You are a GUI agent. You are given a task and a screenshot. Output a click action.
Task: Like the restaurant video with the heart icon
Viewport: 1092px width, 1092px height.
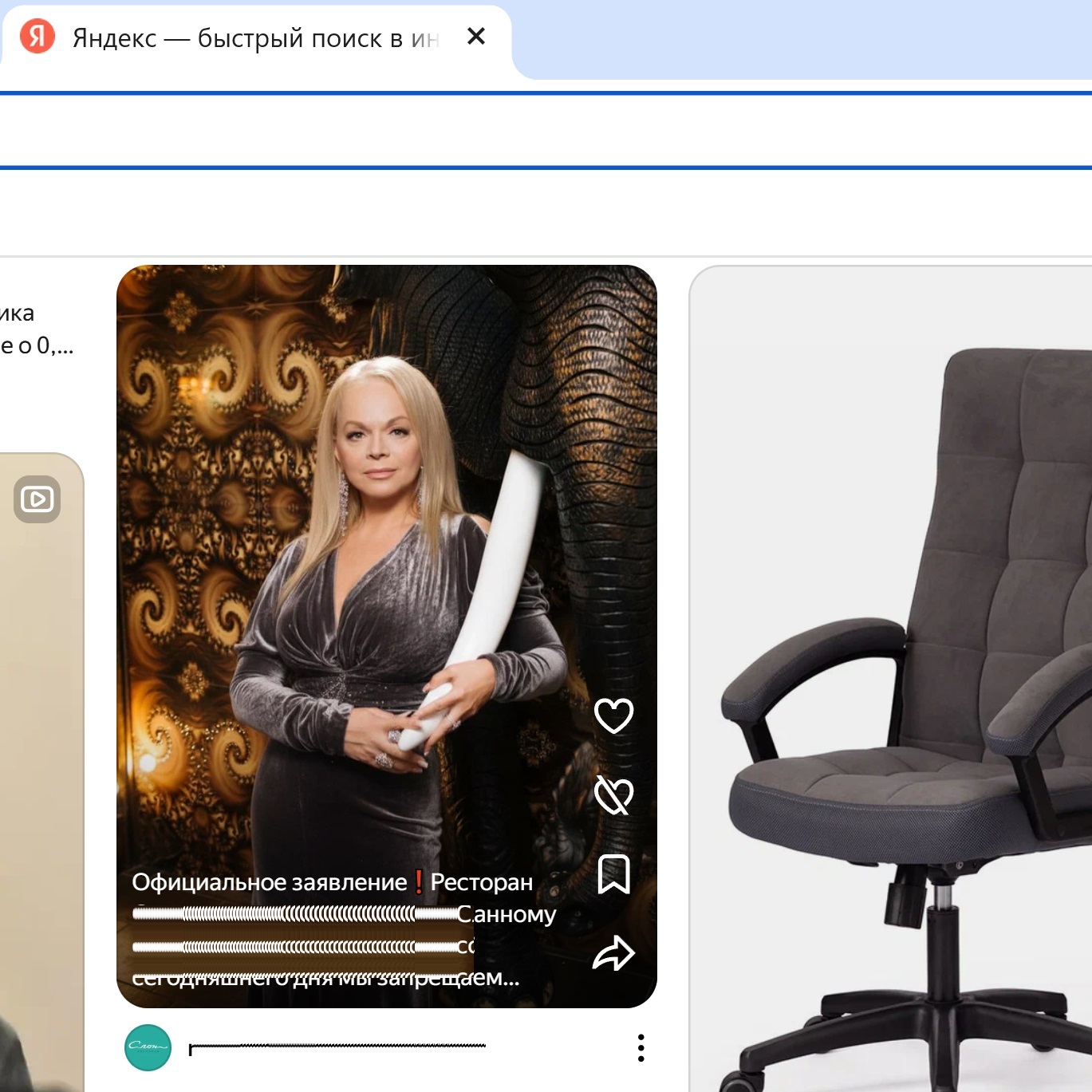tap(614, 716)
